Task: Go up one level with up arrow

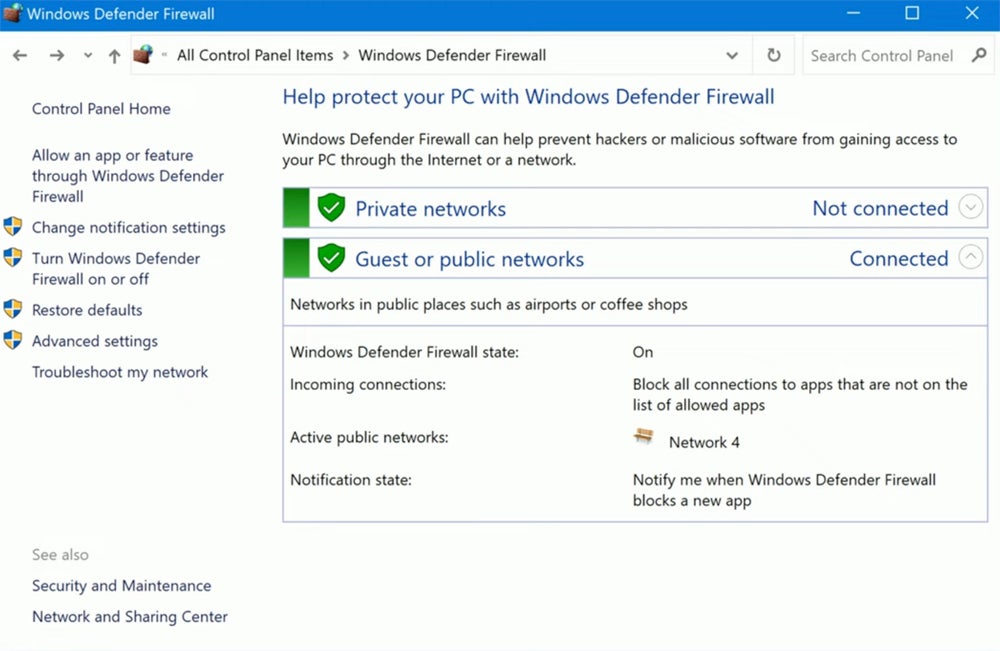Action: (x=114, y=56)
